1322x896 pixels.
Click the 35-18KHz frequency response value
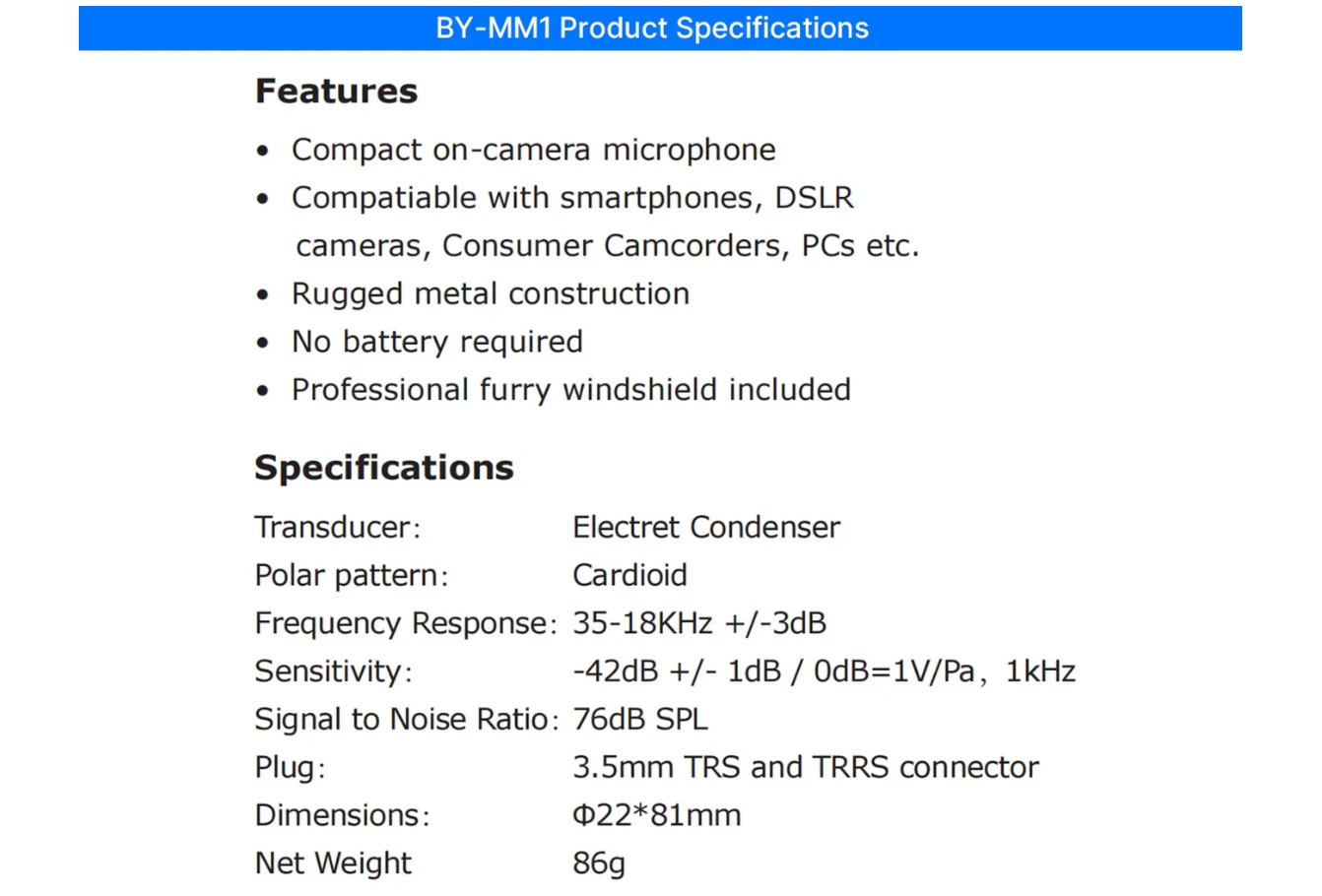tap(699, 623)
